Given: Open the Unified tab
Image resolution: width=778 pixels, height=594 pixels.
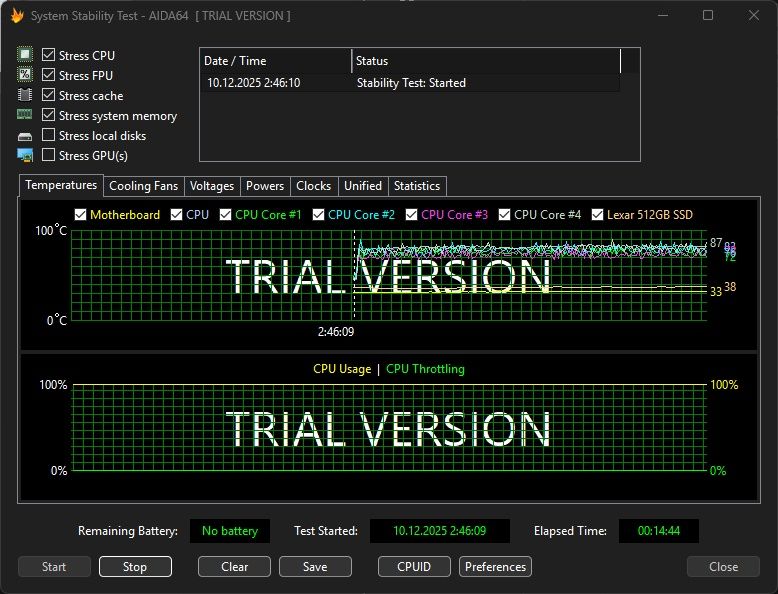Looking at the screenshot, I should click(363, 186).
